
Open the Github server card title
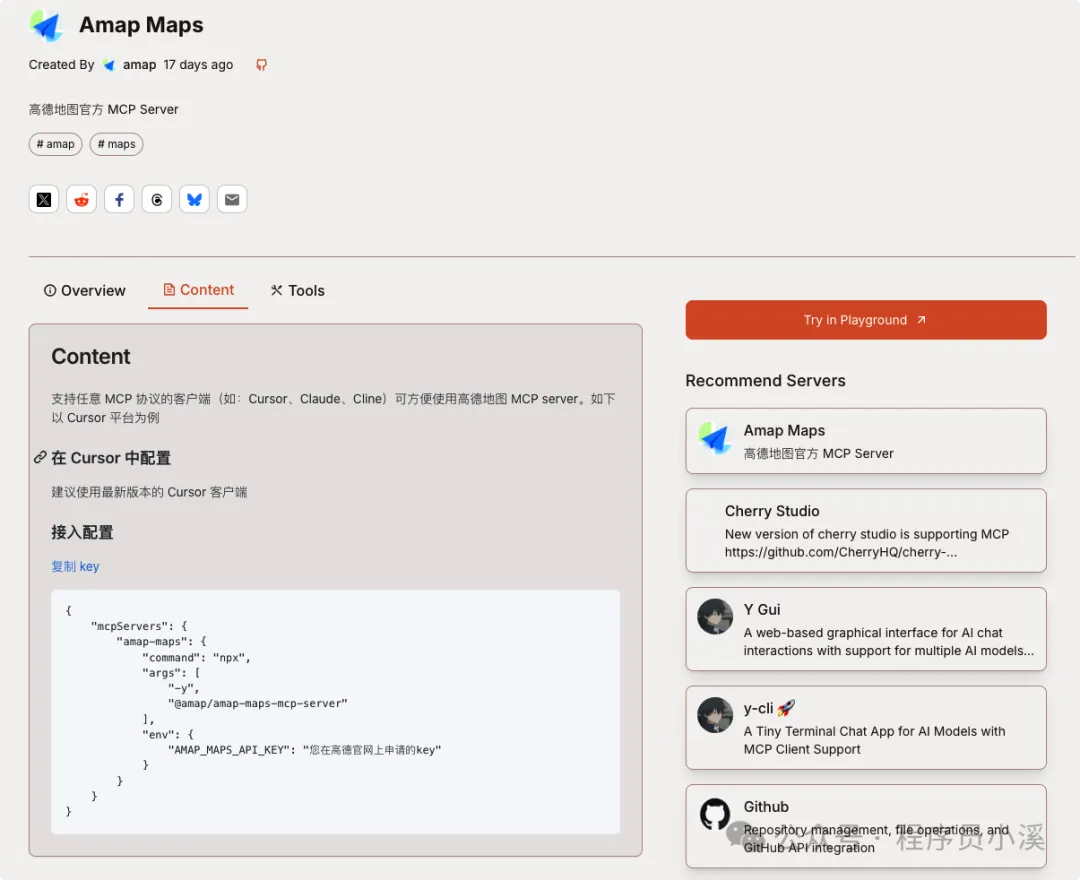tap(766, 806)
